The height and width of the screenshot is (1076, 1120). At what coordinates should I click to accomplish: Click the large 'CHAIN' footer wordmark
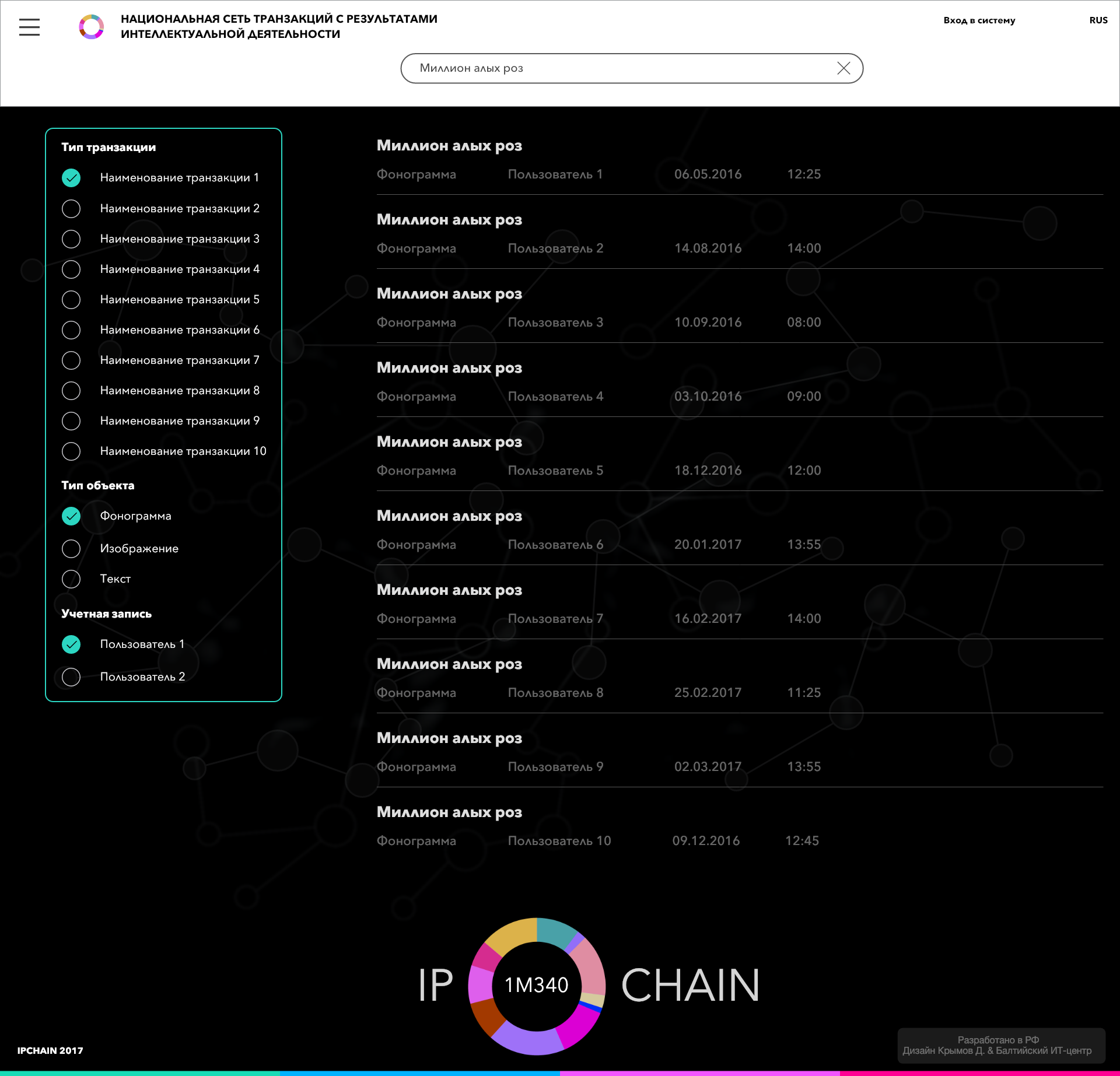691,986
